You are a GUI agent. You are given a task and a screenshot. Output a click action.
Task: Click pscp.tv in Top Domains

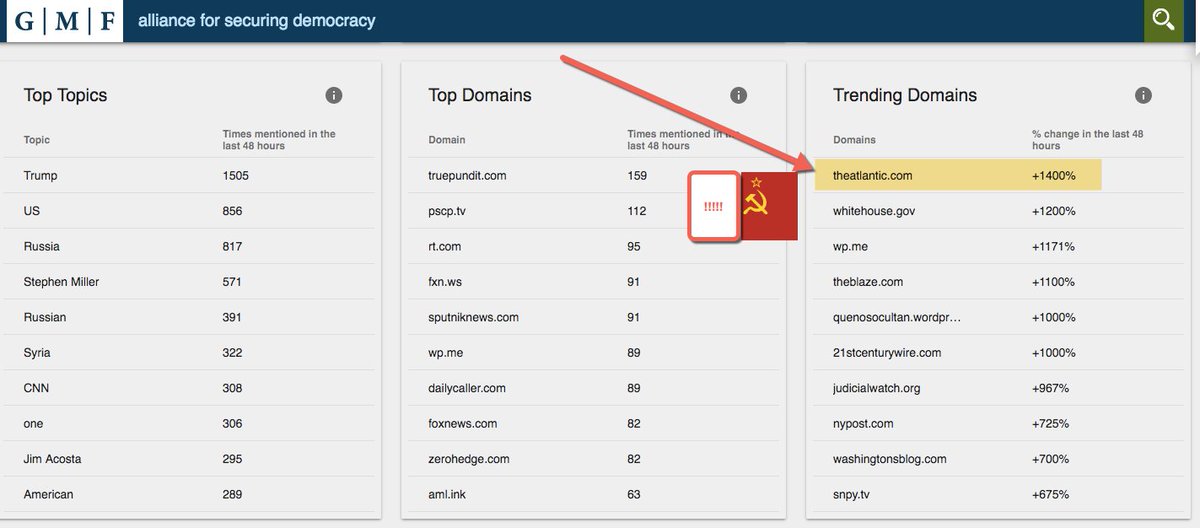coord(449,211)
